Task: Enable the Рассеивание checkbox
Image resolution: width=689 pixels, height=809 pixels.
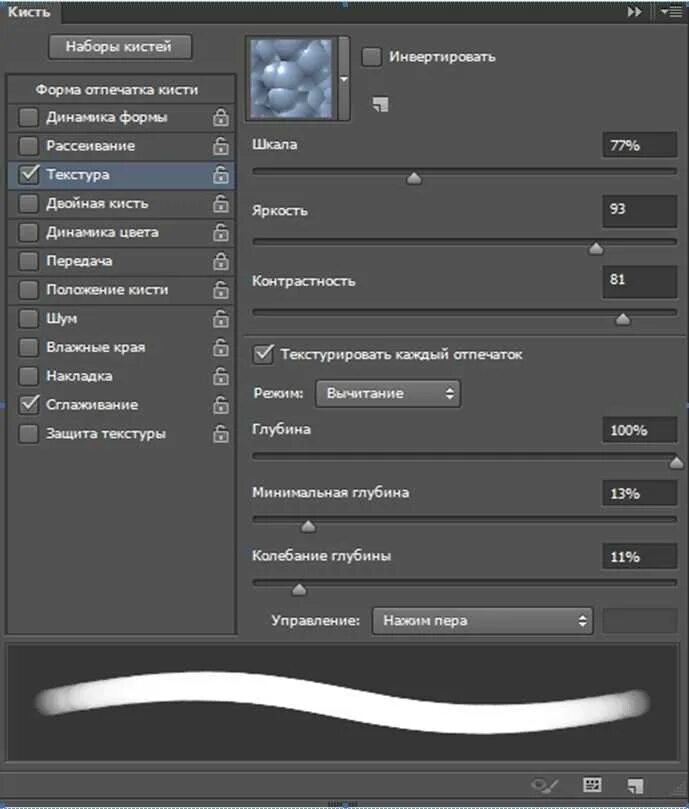Action: 28,146
